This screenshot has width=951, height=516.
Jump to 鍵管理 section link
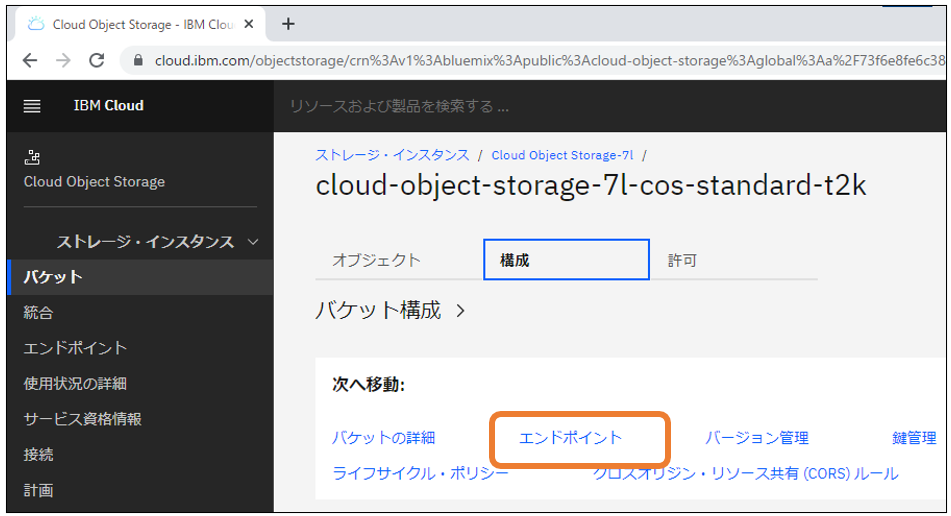914,438
